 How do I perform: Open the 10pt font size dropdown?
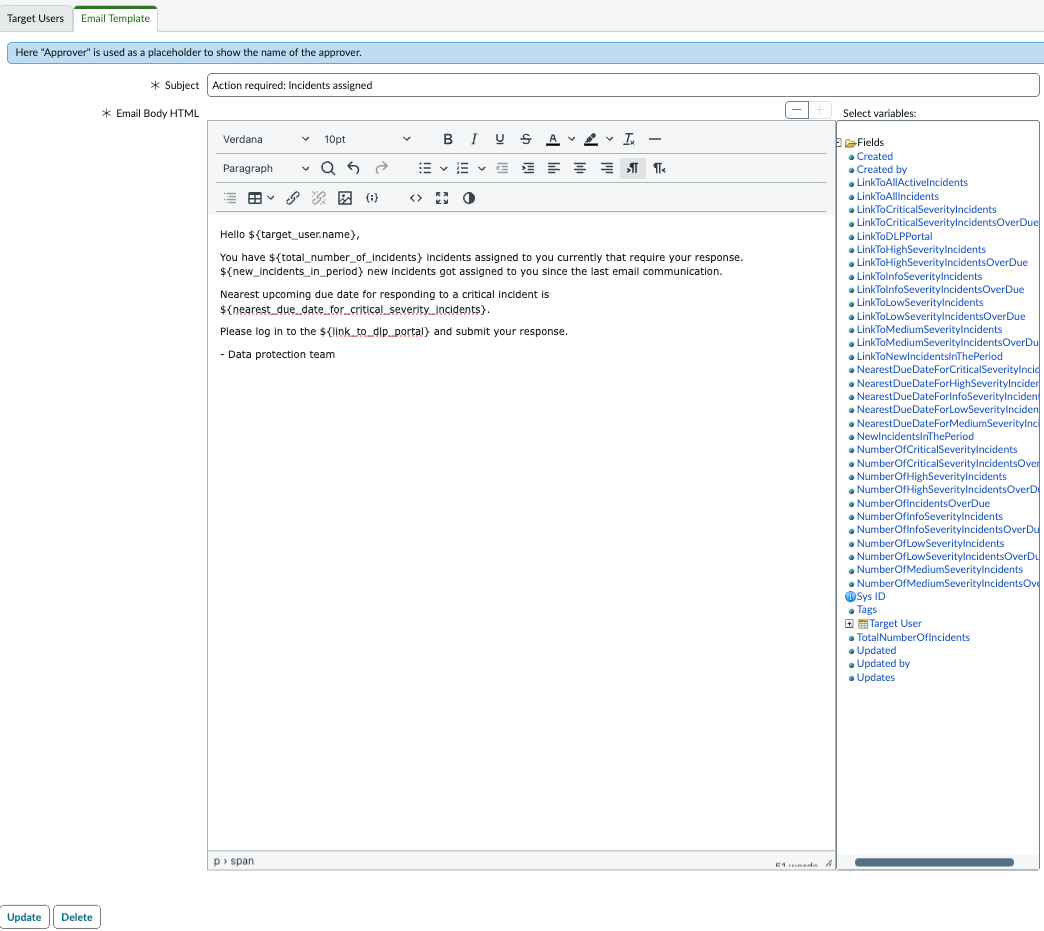(367, 139)
